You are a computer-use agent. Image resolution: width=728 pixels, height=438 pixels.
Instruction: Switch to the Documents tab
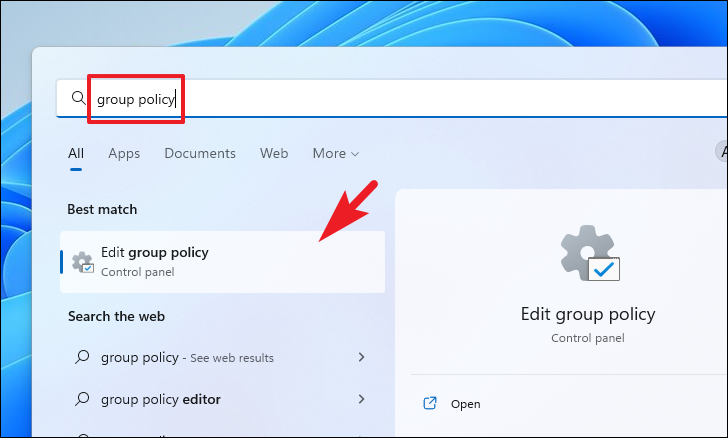click(200, 153)
